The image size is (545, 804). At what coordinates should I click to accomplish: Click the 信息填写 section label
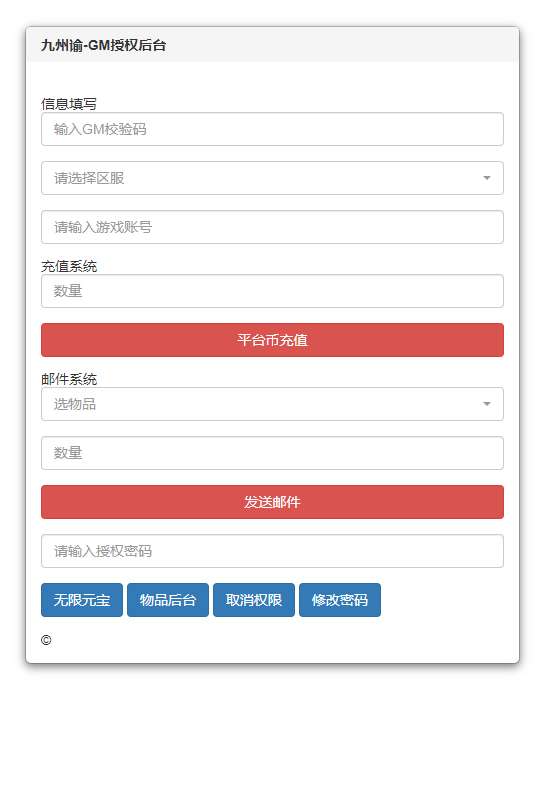[69, 104]
